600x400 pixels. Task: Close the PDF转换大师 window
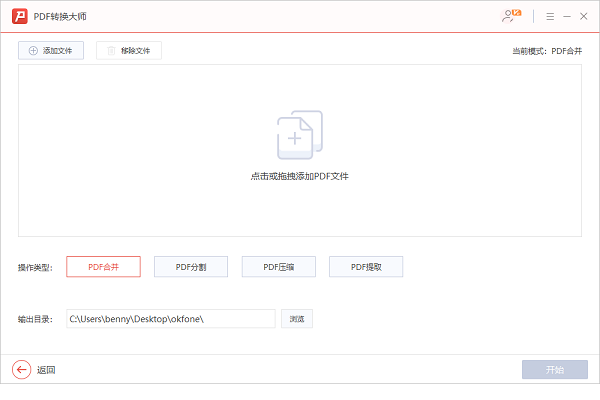tap(583, 17)
